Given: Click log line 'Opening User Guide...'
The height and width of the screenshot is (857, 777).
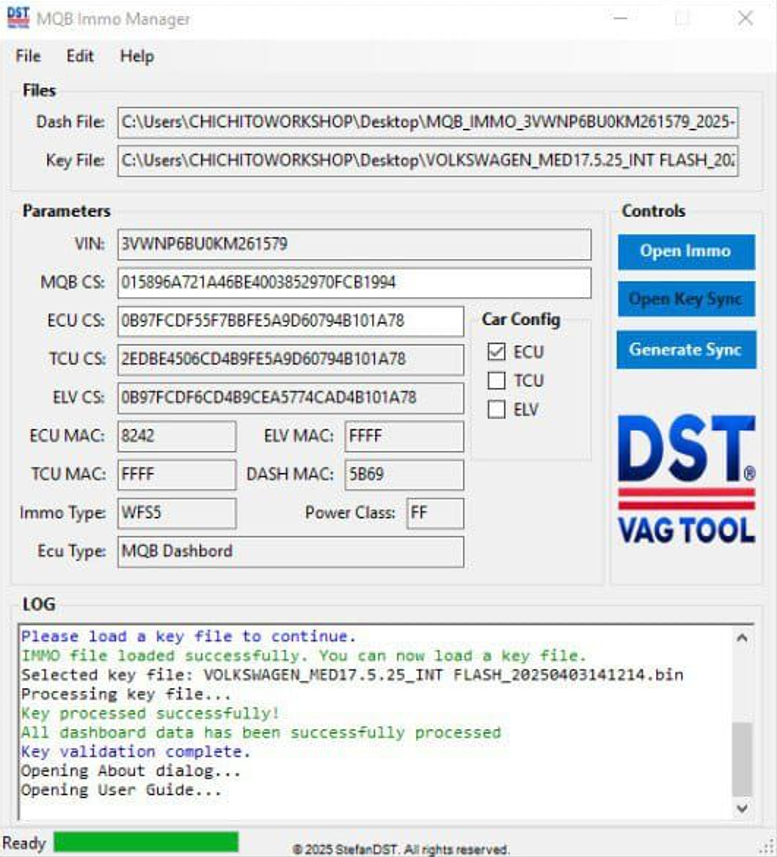Looking at the screenshot, I should coord(121,790).
